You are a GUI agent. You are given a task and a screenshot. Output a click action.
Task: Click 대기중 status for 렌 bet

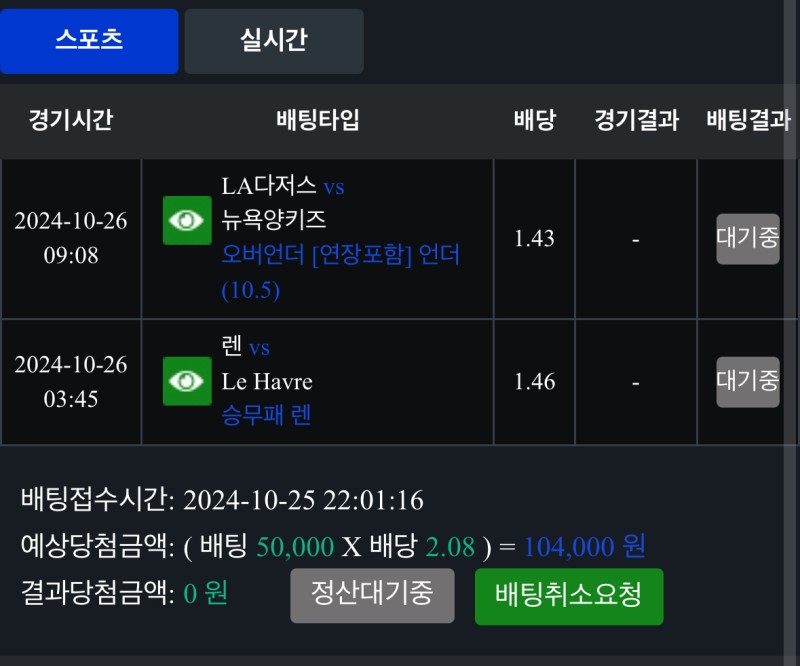pyautogui.click(x=747, y=381)
